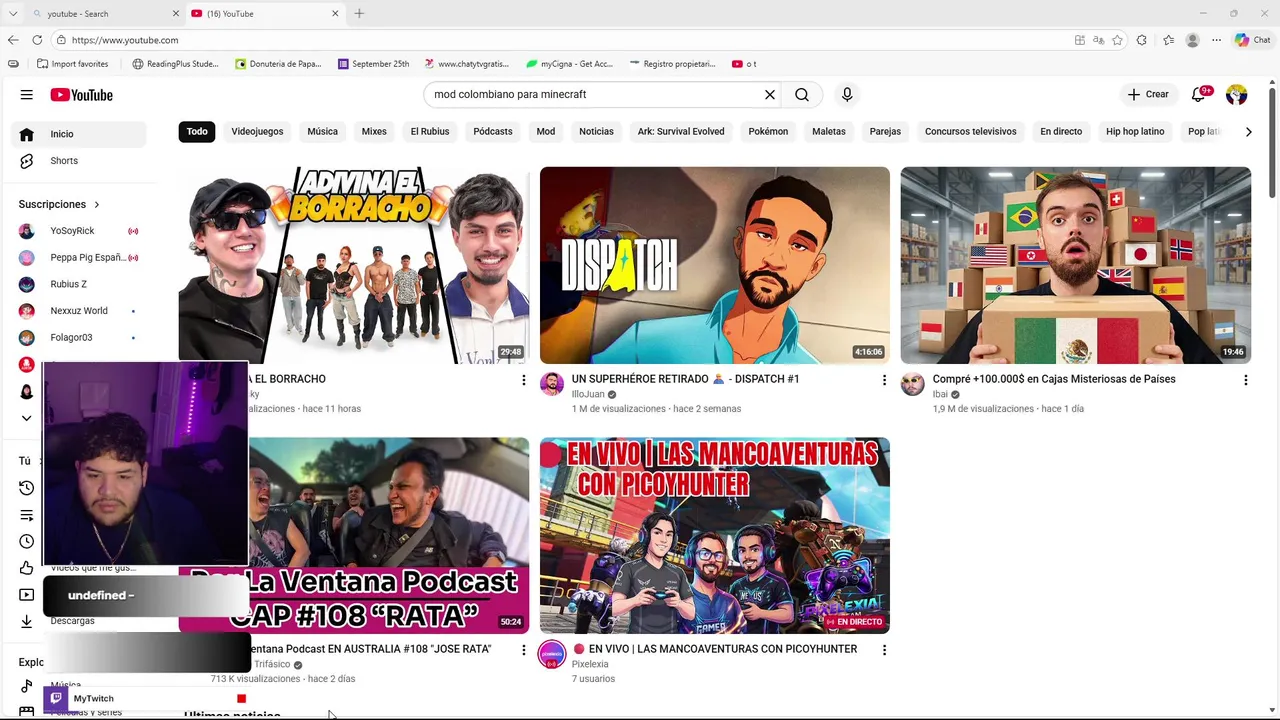Image resolution: width=1280 pixels, height=720 pixels.
Task: Open the ReadingPlus Stude... bookmark
Action: click(x=175, y=64)
